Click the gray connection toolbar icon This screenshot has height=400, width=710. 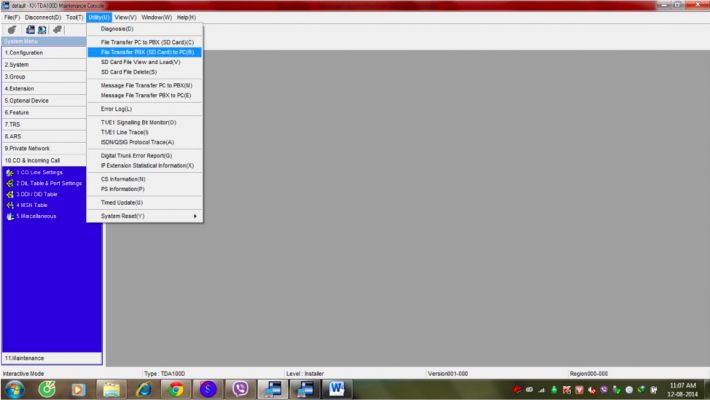pos(57,30)
